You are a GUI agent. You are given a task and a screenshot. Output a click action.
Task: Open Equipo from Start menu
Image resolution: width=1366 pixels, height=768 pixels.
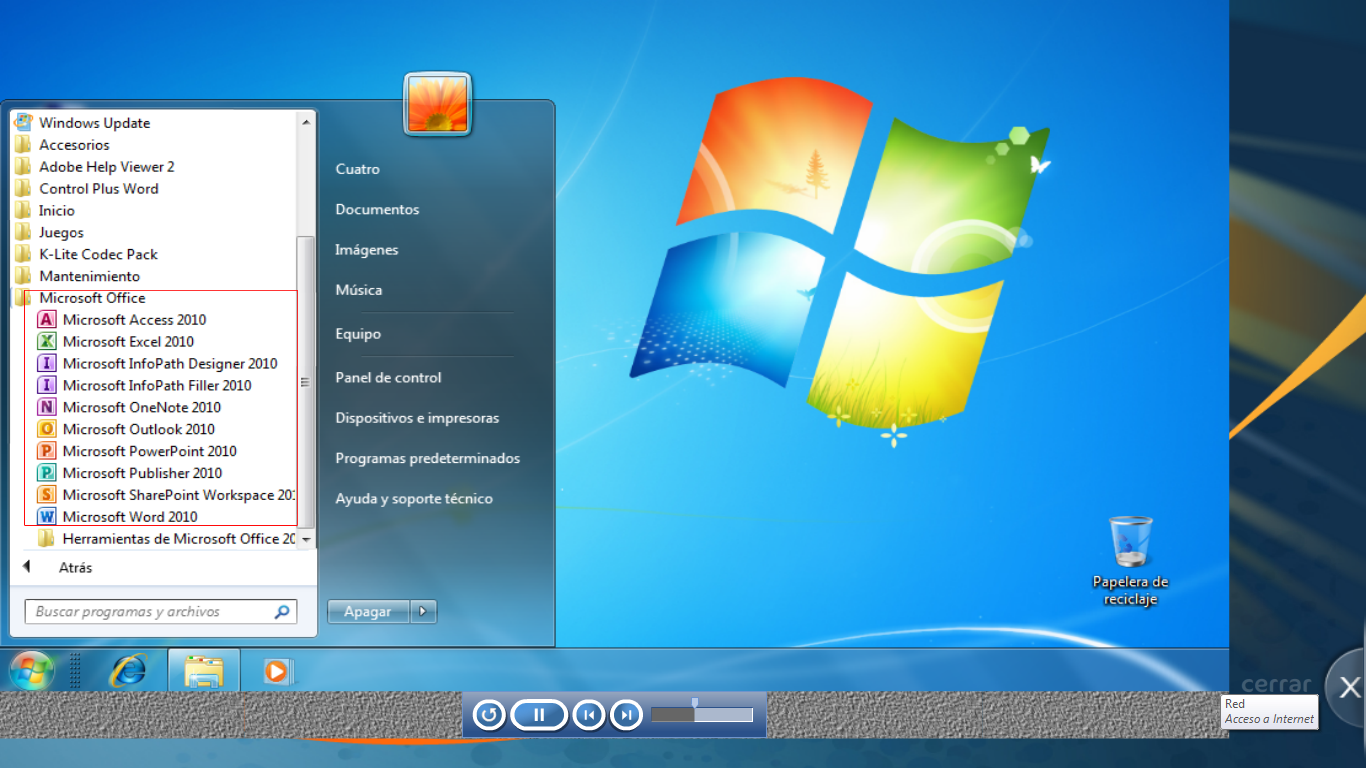click(x=358, y=334)
